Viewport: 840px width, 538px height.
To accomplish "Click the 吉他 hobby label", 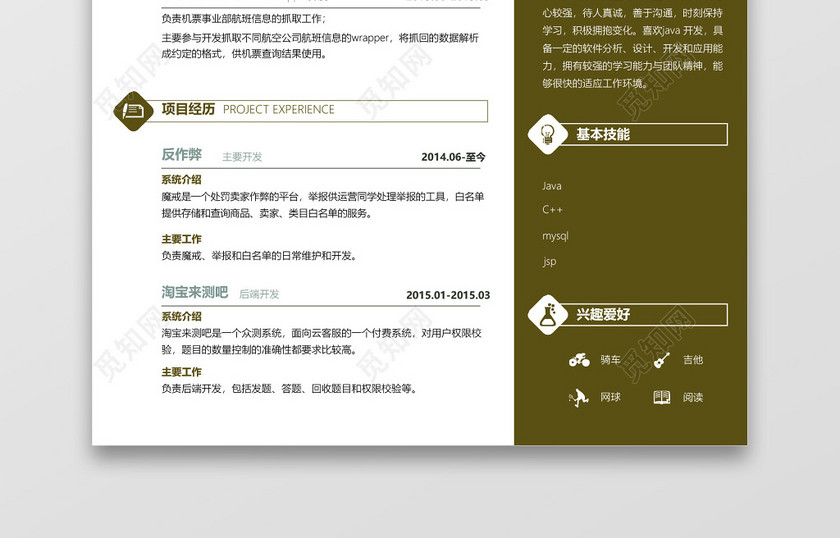I will [693, 360].
